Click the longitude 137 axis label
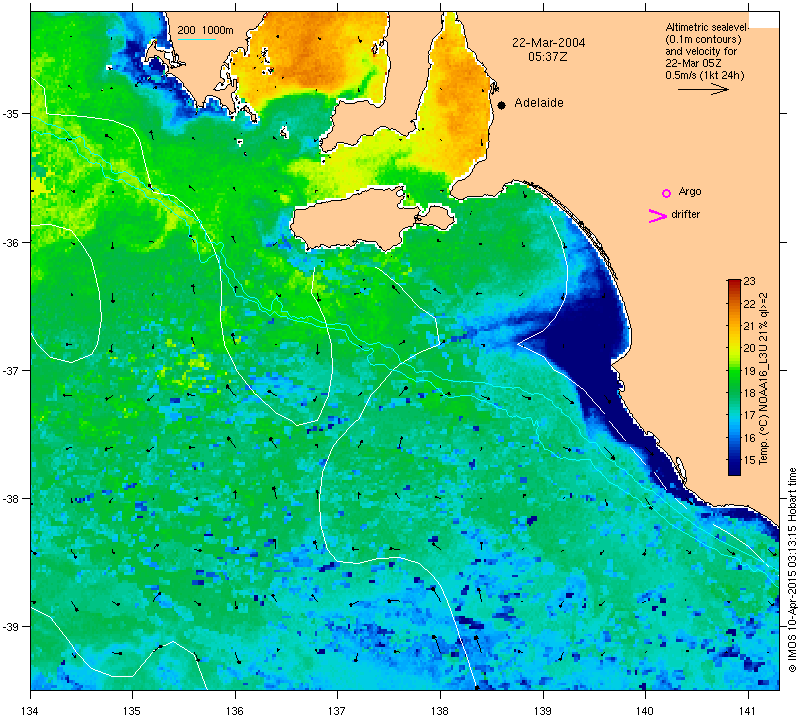Viewport: 800px width, 720px height. point(337,710)
